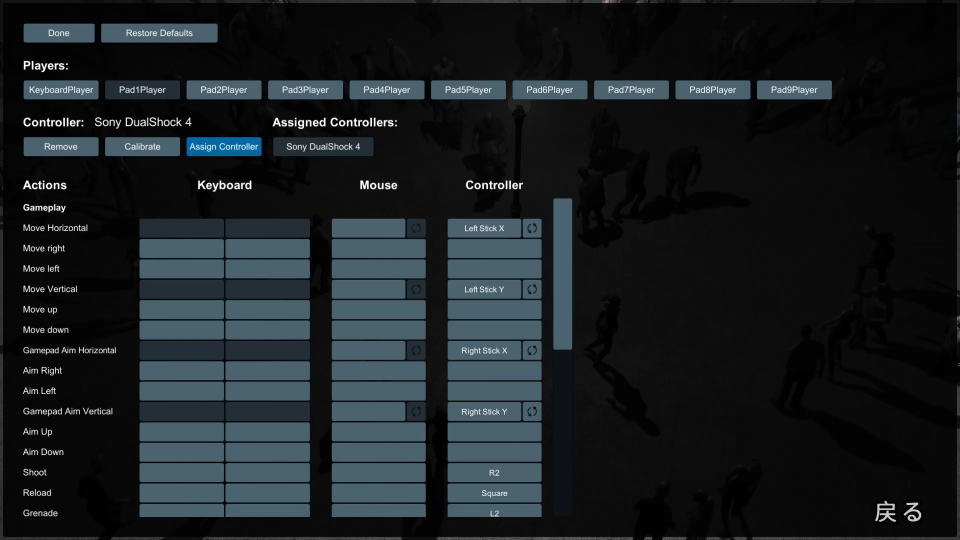
Task: Click the Shoot controller binding R2
Action: (494, 473)
